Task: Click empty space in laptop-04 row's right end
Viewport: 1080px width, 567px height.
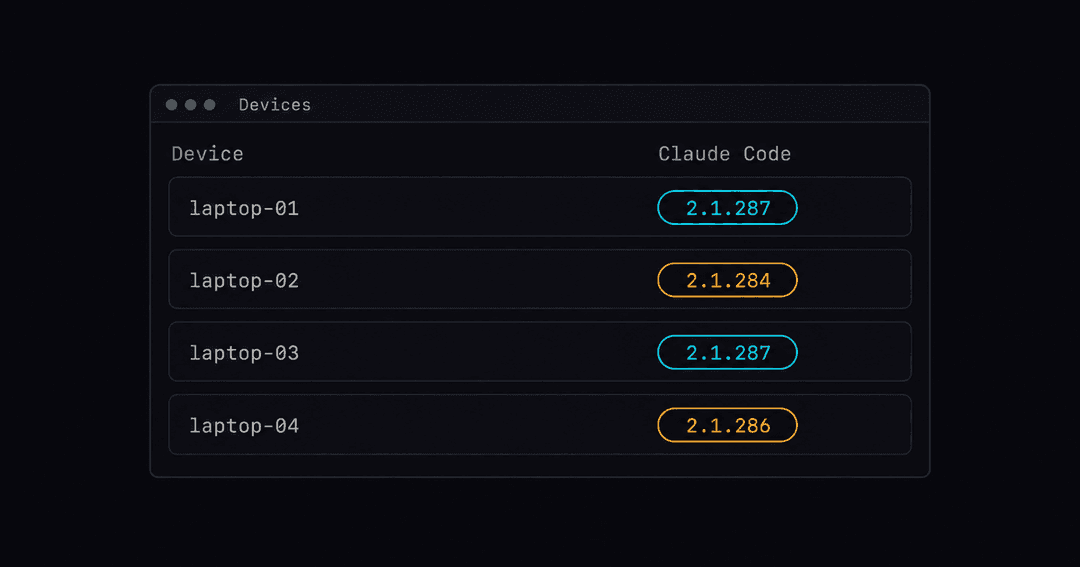Action: 854,425
